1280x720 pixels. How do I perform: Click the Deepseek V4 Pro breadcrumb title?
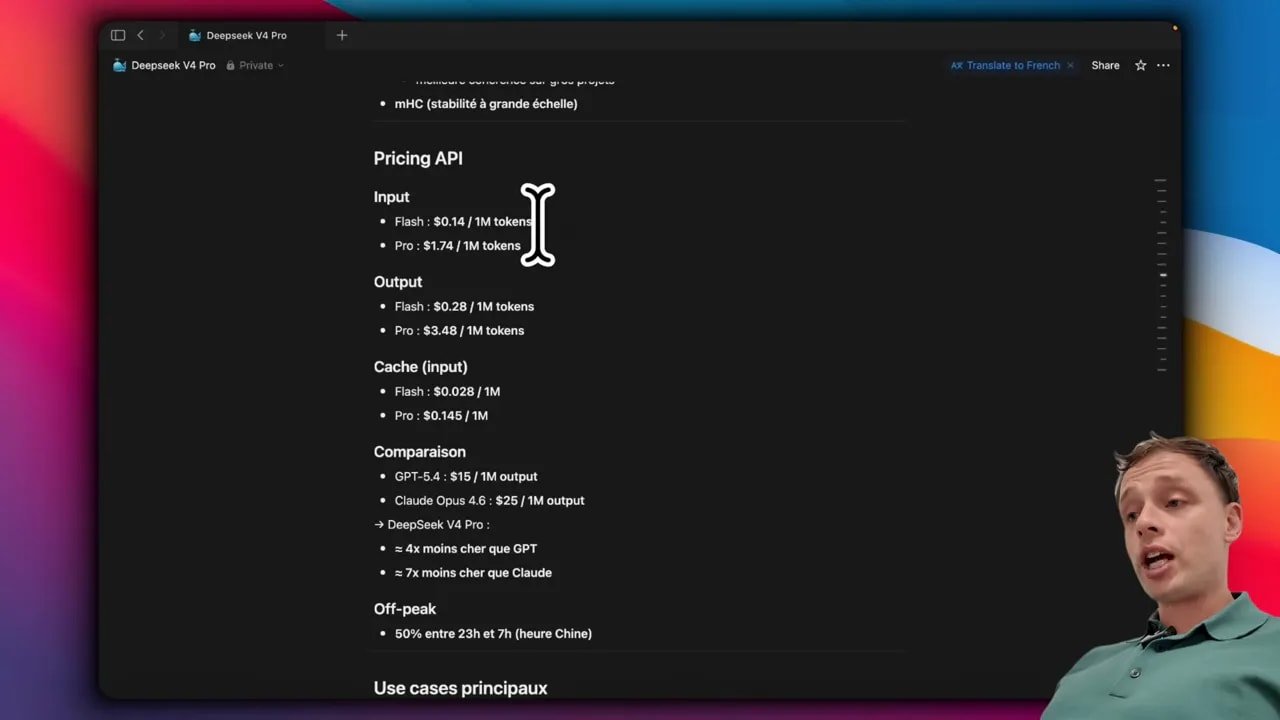(x=173, y=65)
